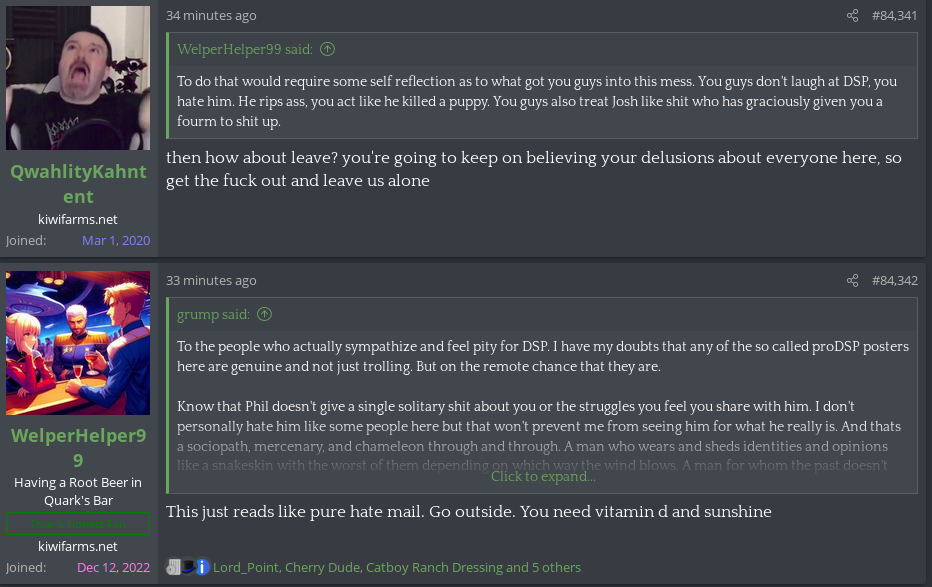Open WelperHelper99 profile via username
Image resolution: width=932 pixels, height=587 pixels.
pyautogui.click(x=78, y=448)
